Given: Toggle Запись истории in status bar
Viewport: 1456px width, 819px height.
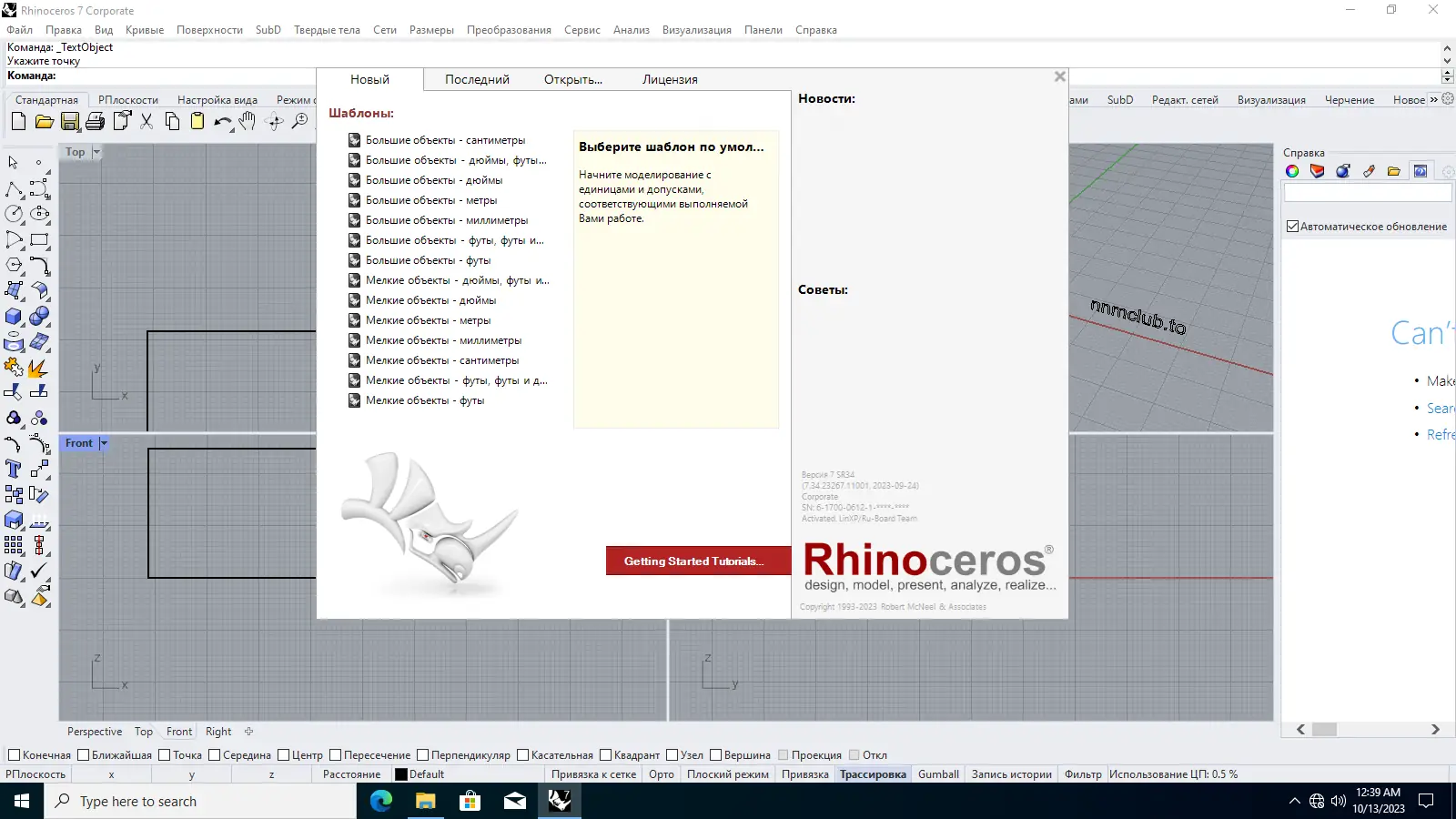Looking at the screenshot, I should 1011,774.
